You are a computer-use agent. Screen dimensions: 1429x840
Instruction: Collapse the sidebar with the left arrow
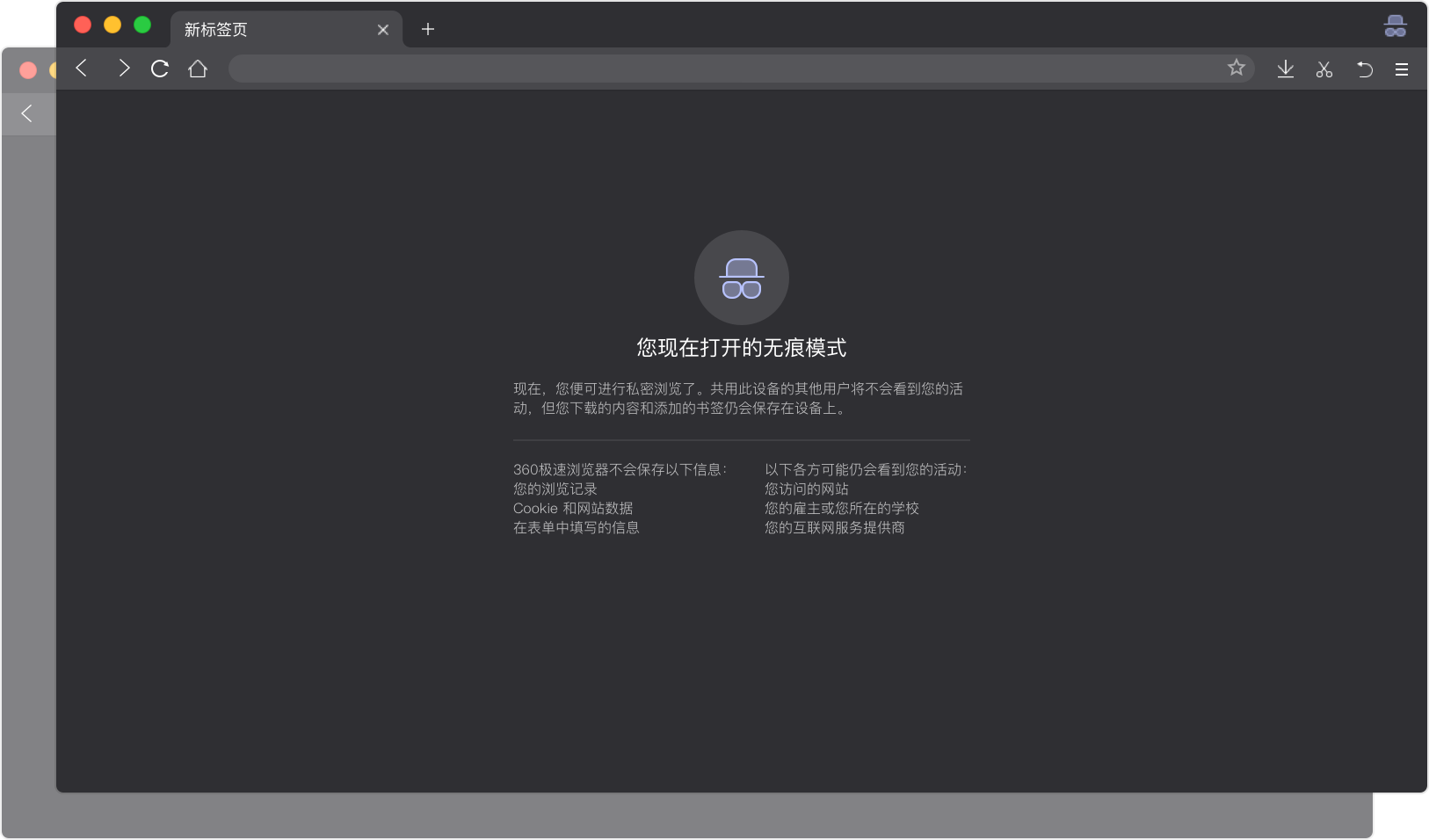point(27,114)
